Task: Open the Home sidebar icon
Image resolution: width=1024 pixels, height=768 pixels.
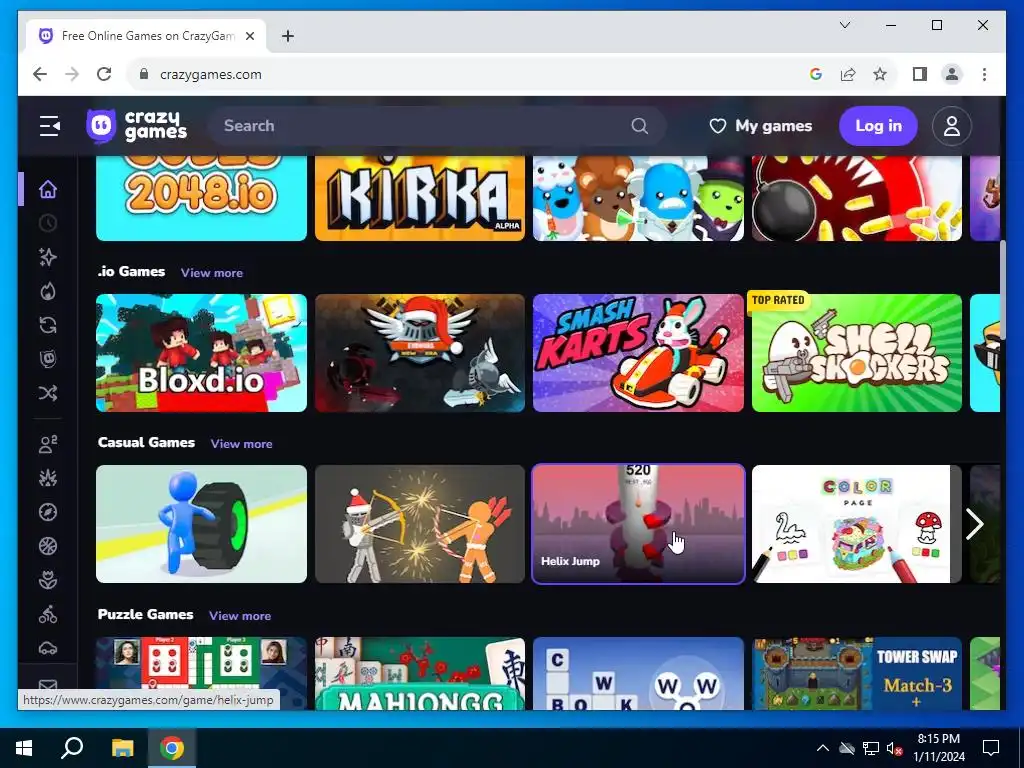Action: (48, 189)
